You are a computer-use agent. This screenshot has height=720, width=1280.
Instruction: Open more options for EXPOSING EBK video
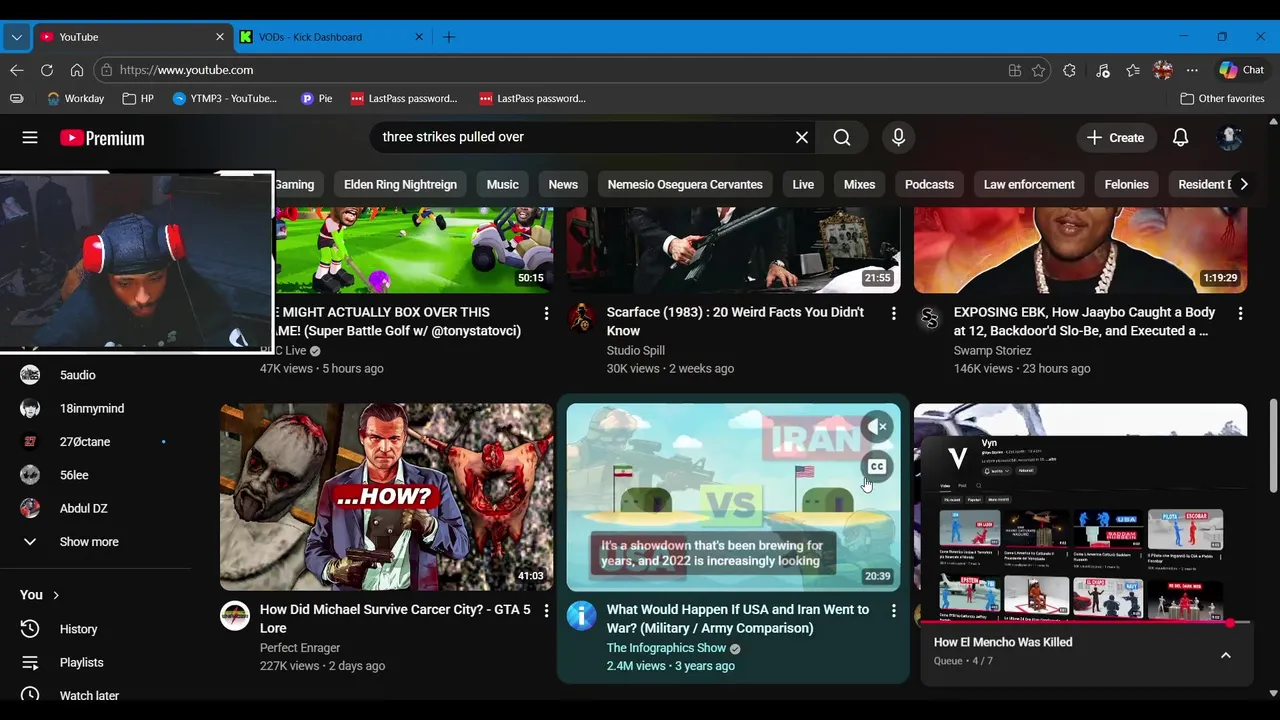click(x=1240, y=313)
